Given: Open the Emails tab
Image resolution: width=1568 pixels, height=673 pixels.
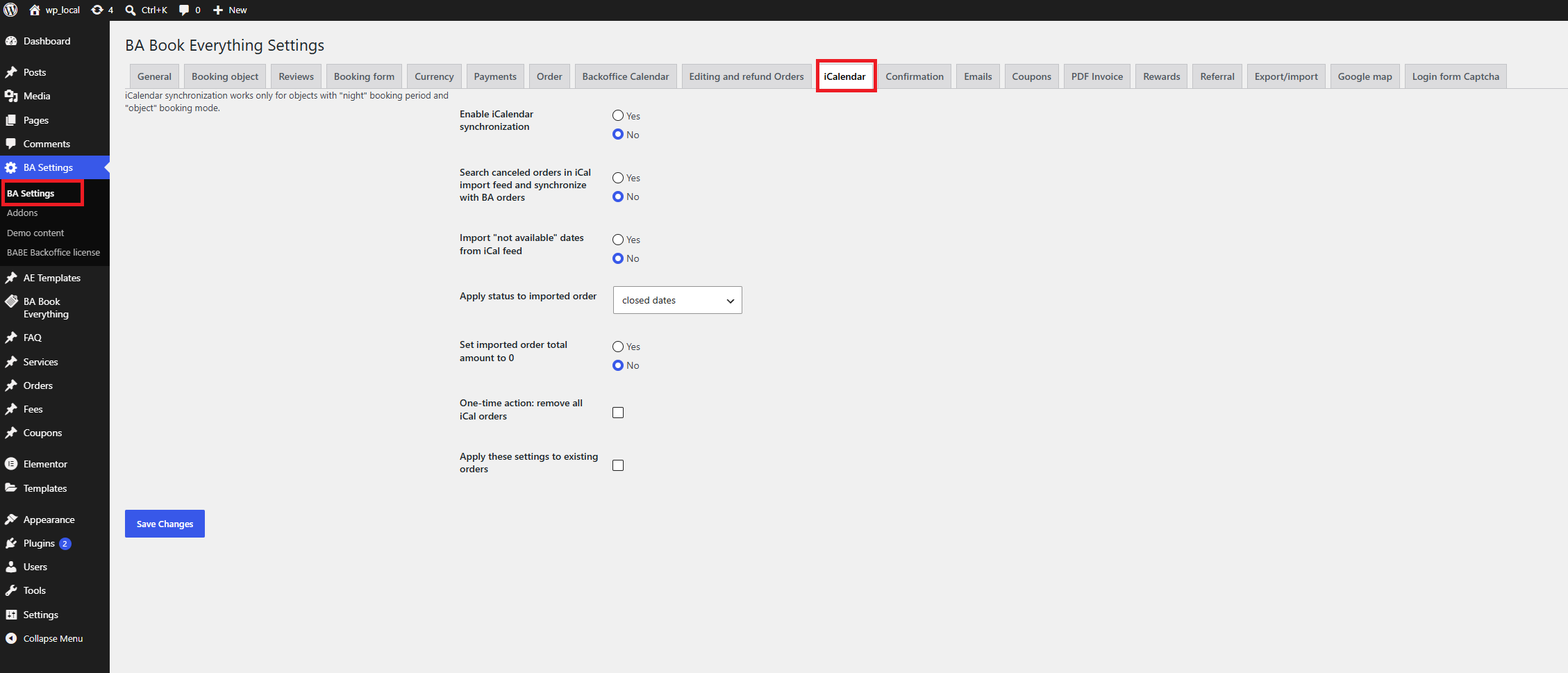Looking at the screenshot, I should (978, 76).
